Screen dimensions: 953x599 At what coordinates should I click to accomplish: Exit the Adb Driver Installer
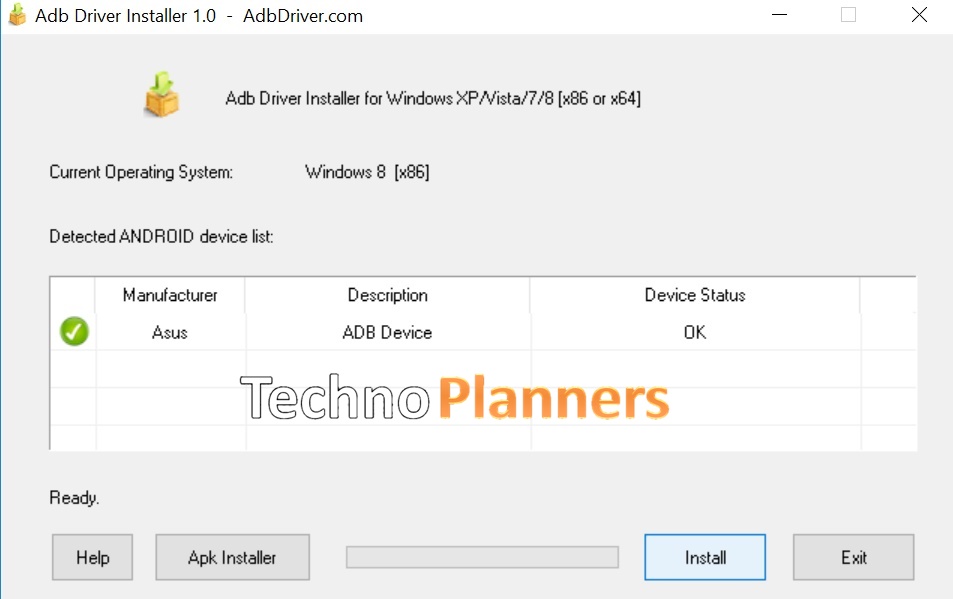(x=852, y=557)
